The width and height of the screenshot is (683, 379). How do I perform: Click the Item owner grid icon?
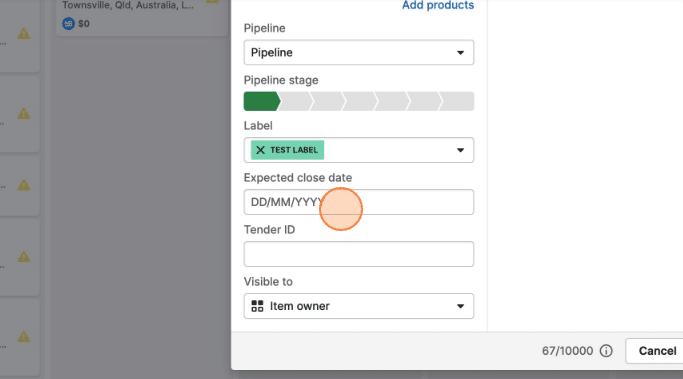tap(257, 306)
